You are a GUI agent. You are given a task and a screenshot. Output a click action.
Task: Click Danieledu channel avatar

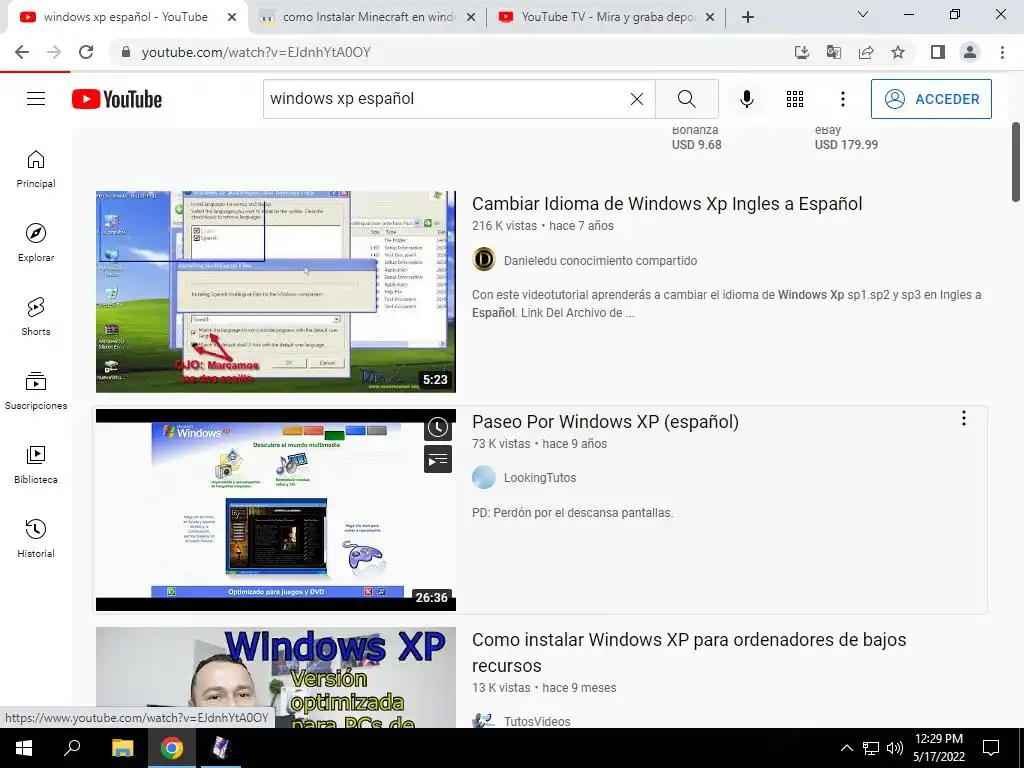484,260
